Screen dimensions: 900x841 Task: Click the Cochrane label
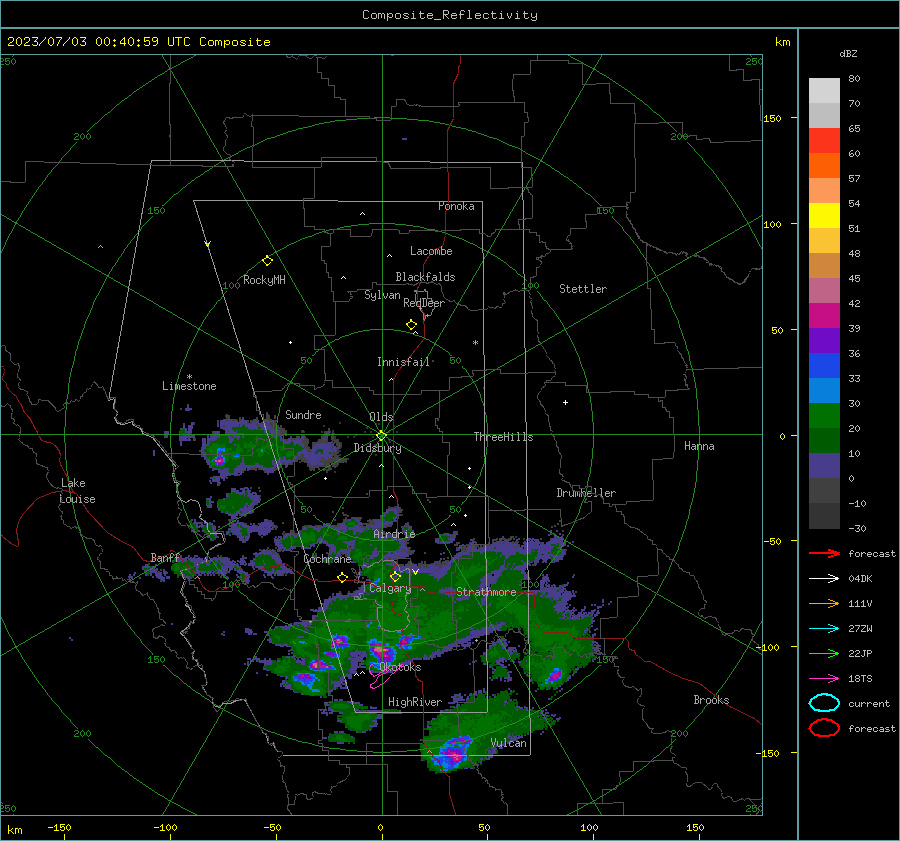(327, 559)
